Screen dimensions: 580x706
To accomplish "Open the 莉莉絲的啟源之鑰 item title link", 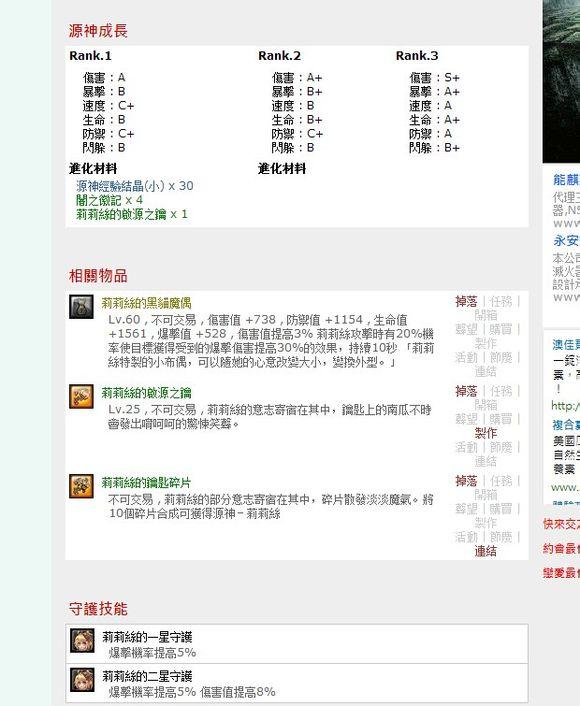I will [x=146, y=393].
